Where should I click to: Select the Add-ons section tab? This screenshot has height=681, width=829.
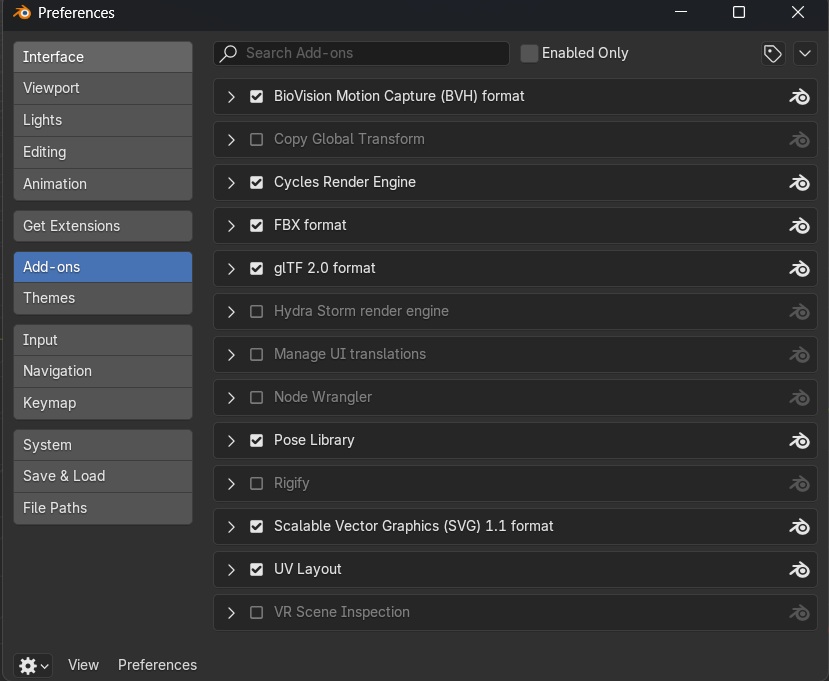click(103, 267)
